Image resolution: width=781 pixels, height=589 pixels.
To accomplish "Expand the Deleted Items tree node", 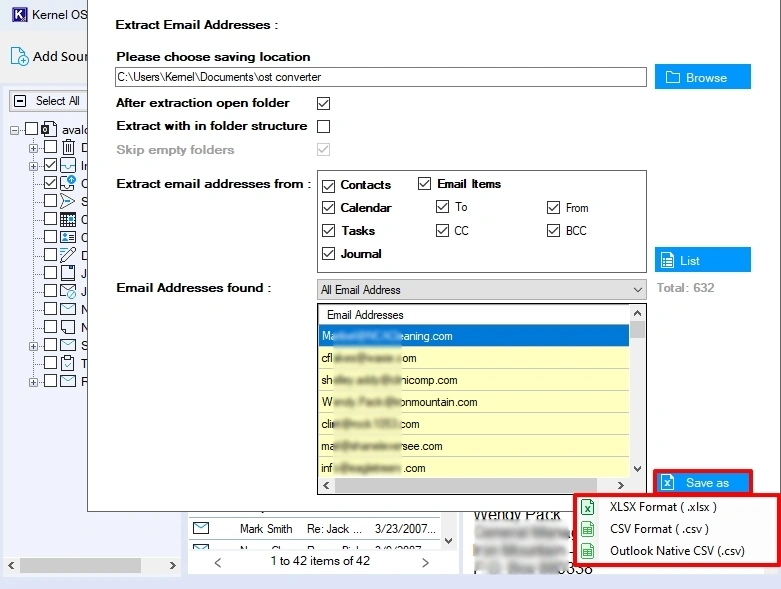I will coord(33,147).
